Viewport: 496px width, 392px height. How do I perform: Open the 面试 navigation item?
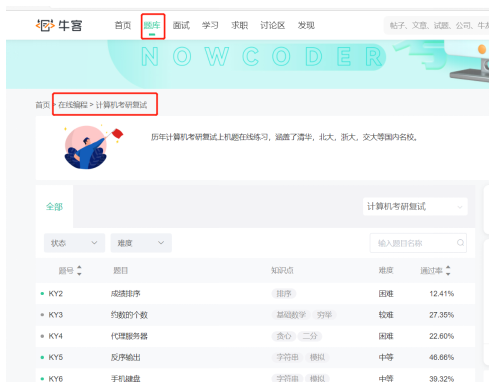point(181,25)
